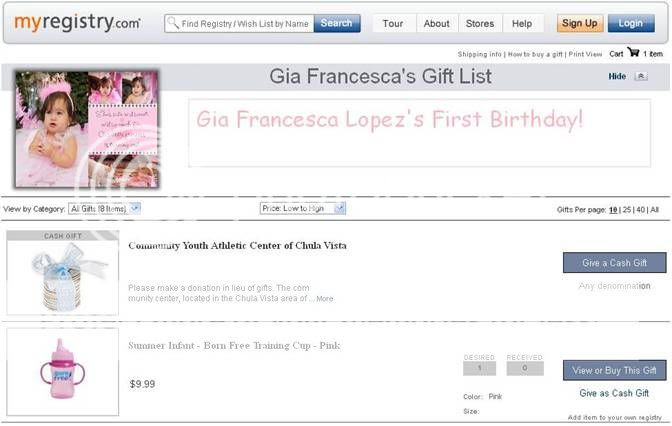Click the Sign Up button
The width and height of the screenshot is (672, 426).
pyautogui.click(x=580, y=23)
